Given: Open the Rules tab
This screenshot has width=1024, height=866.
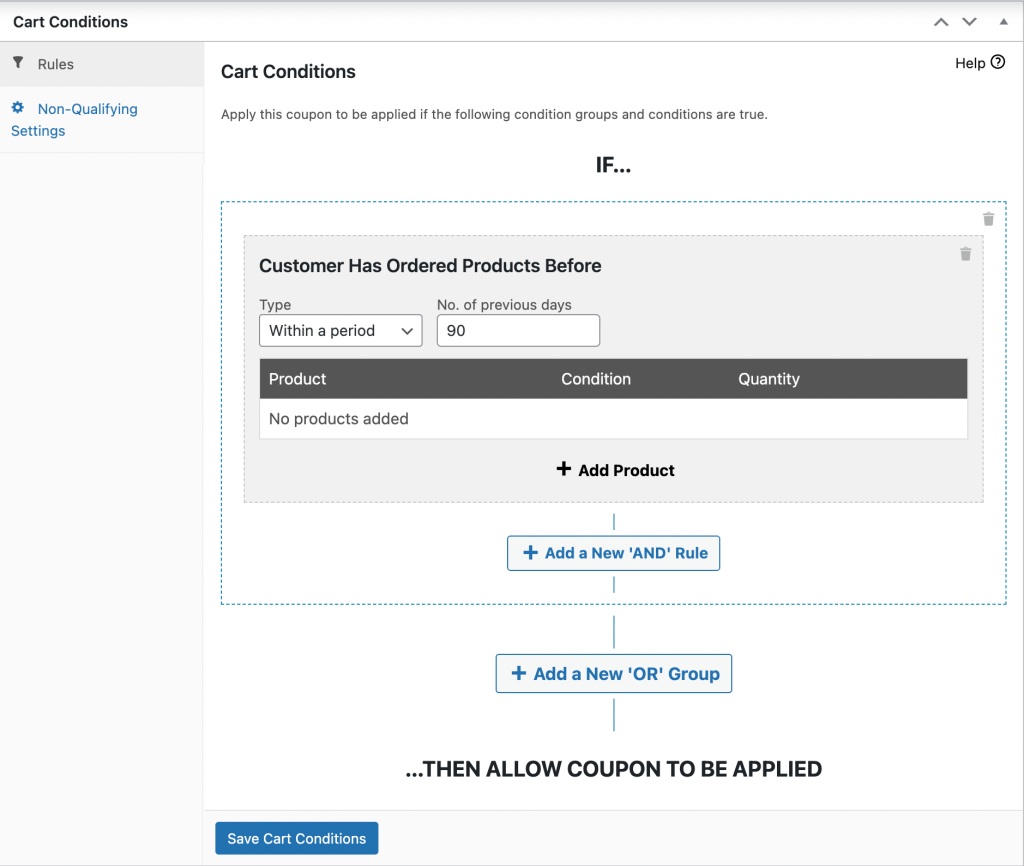Looking at the screenshot, I should [x=102, y=64].
